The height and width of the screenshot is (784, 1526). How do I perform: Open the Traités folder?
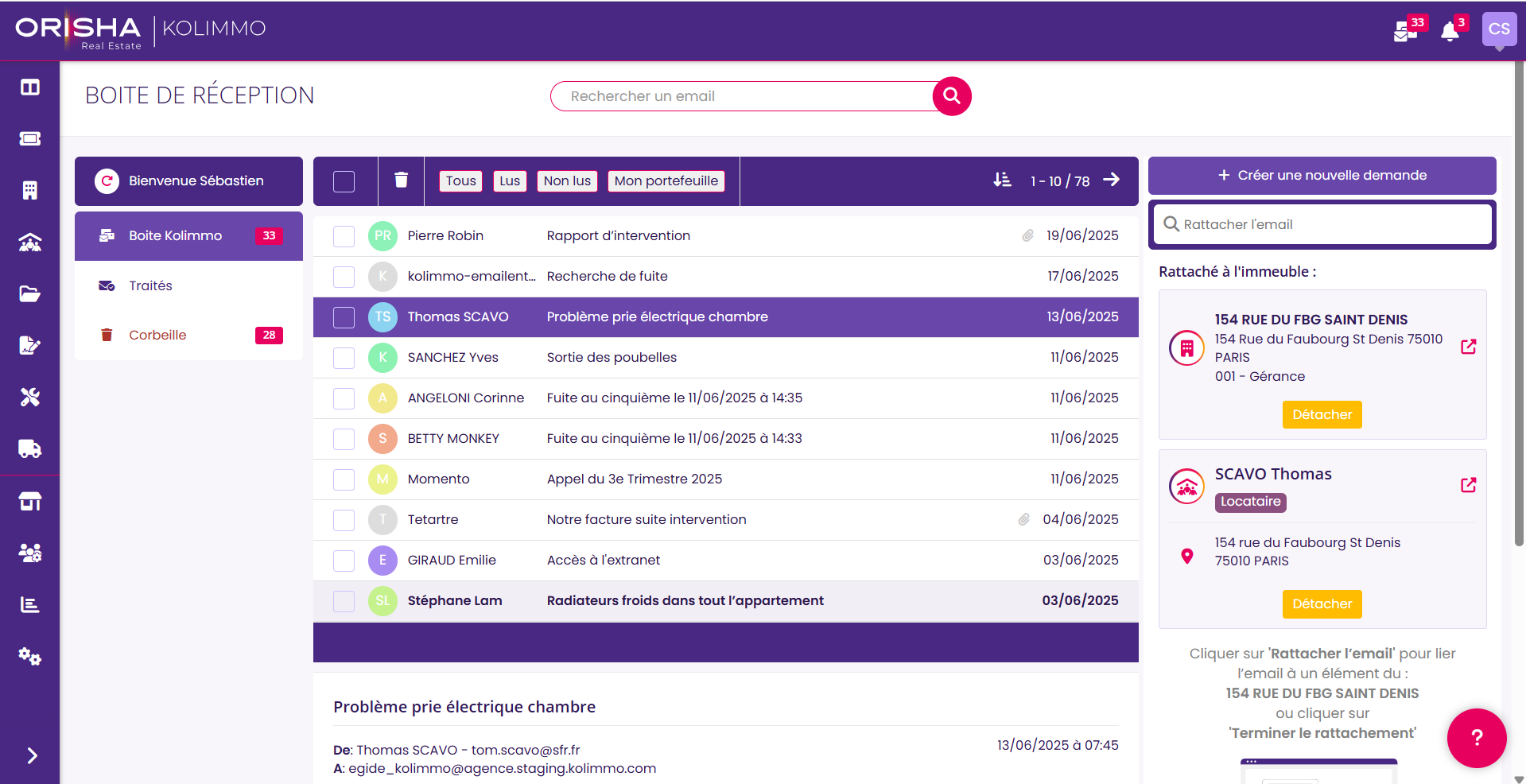tap(188, 285)
